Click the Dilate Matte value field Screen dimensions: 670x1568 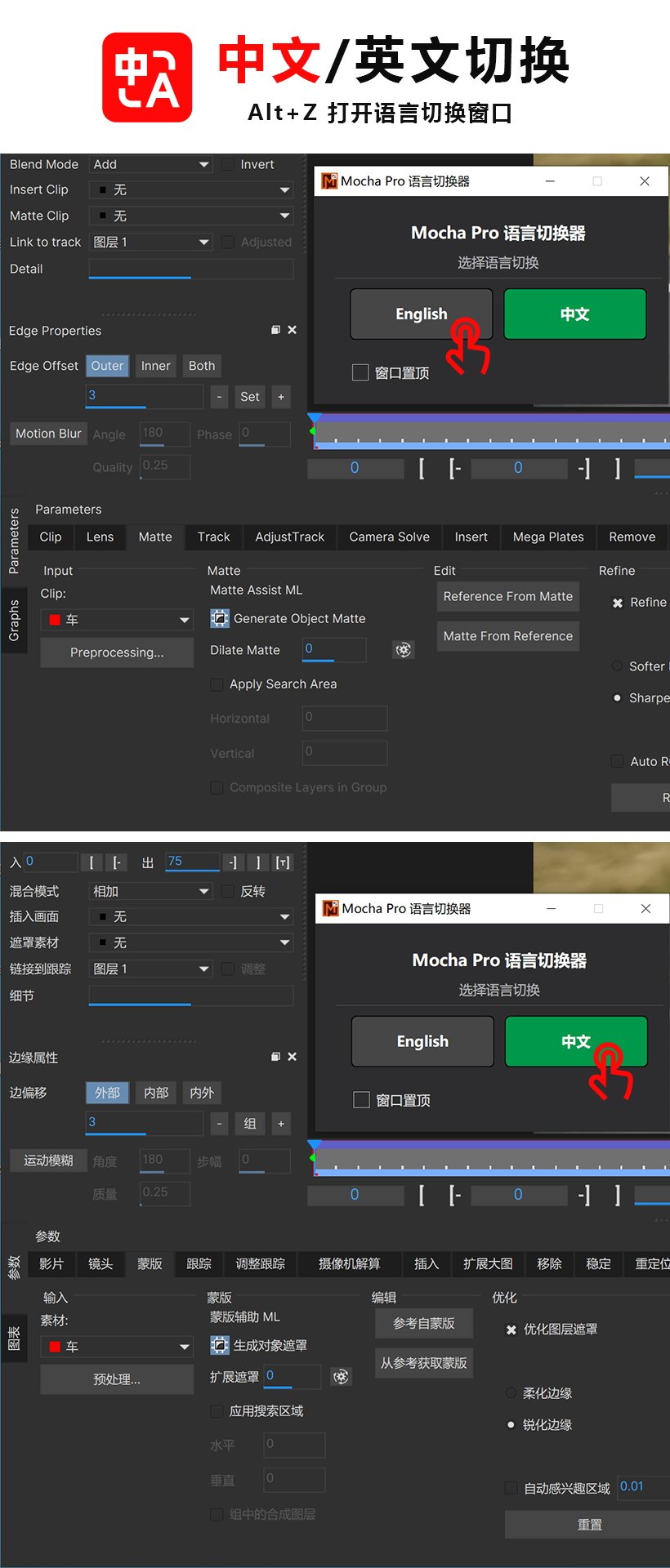point(334,649)
